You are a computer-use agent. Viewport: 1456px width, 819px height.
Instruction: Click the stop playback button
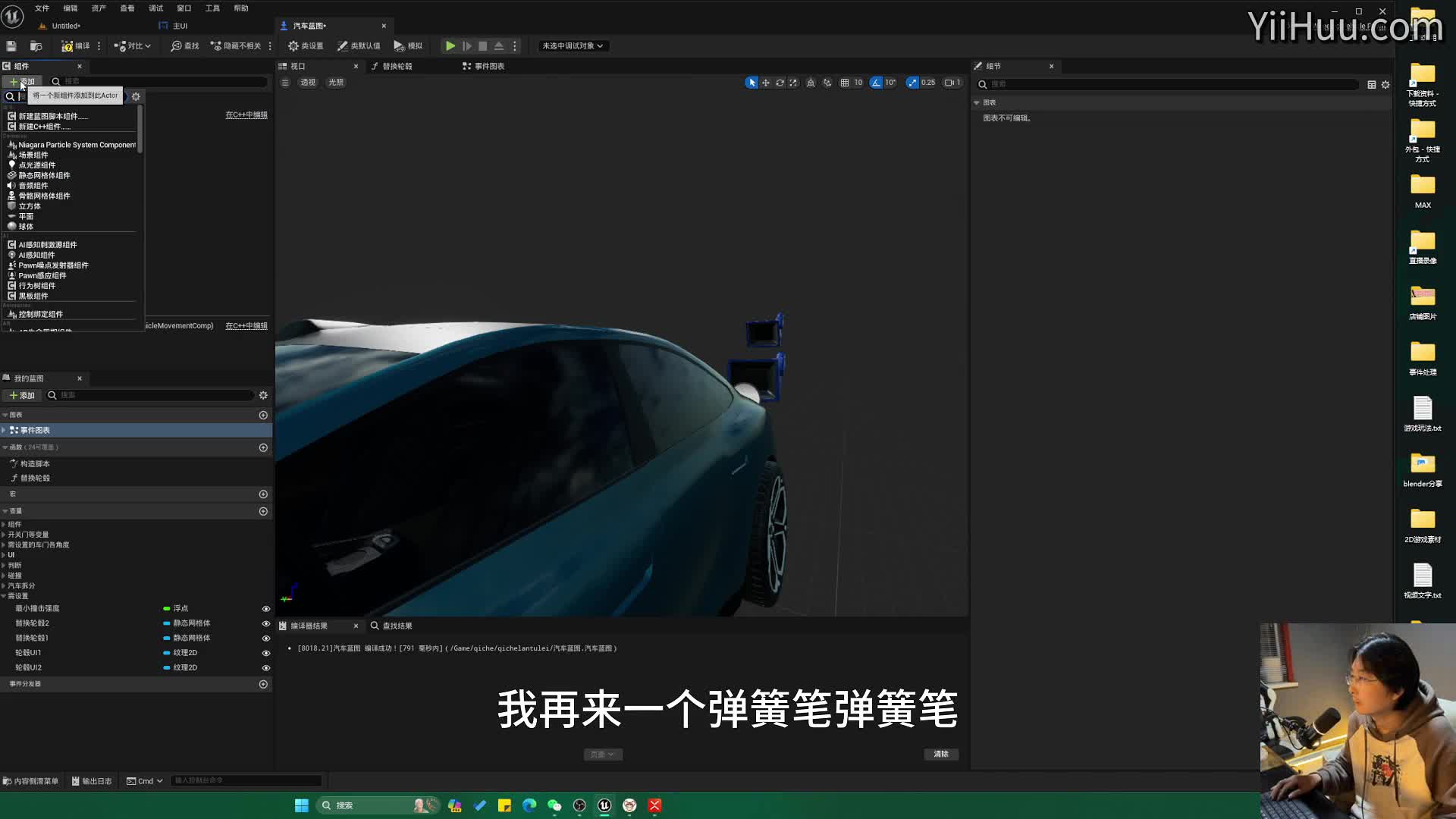(x=483, y=46)
